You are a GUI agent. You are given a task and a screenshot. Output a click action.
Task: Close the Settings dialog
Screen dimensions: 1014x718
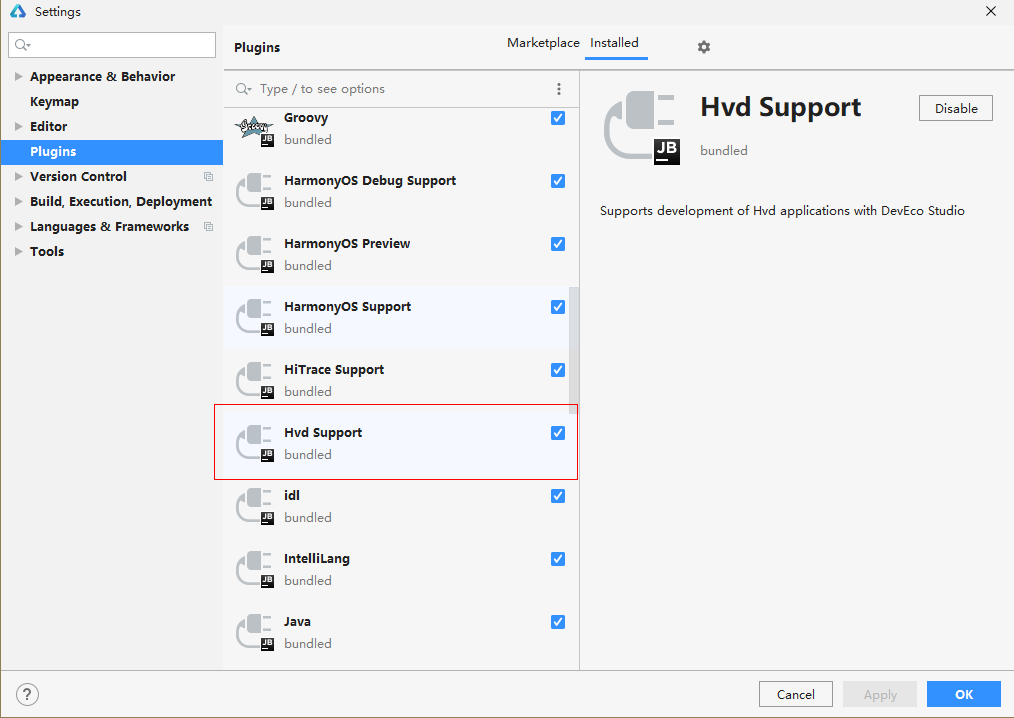point(991,11)
